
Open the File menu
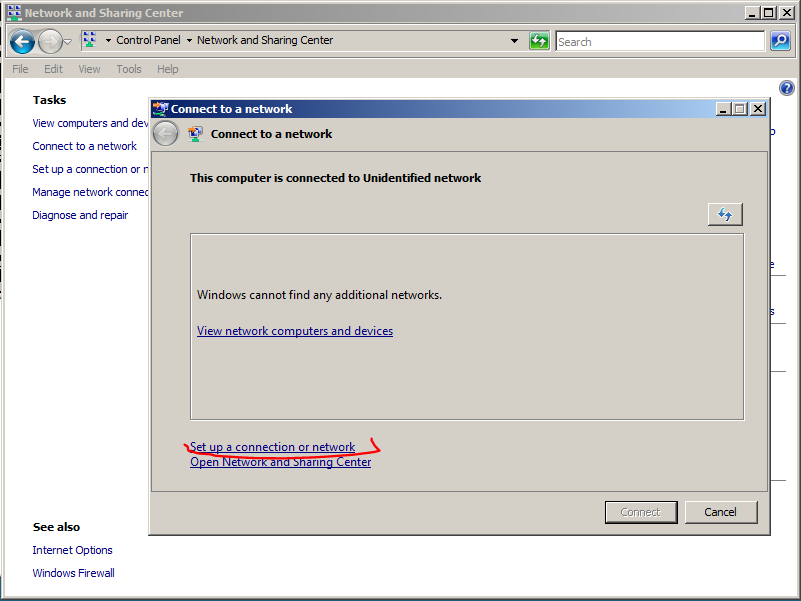[x=20, y=69]
